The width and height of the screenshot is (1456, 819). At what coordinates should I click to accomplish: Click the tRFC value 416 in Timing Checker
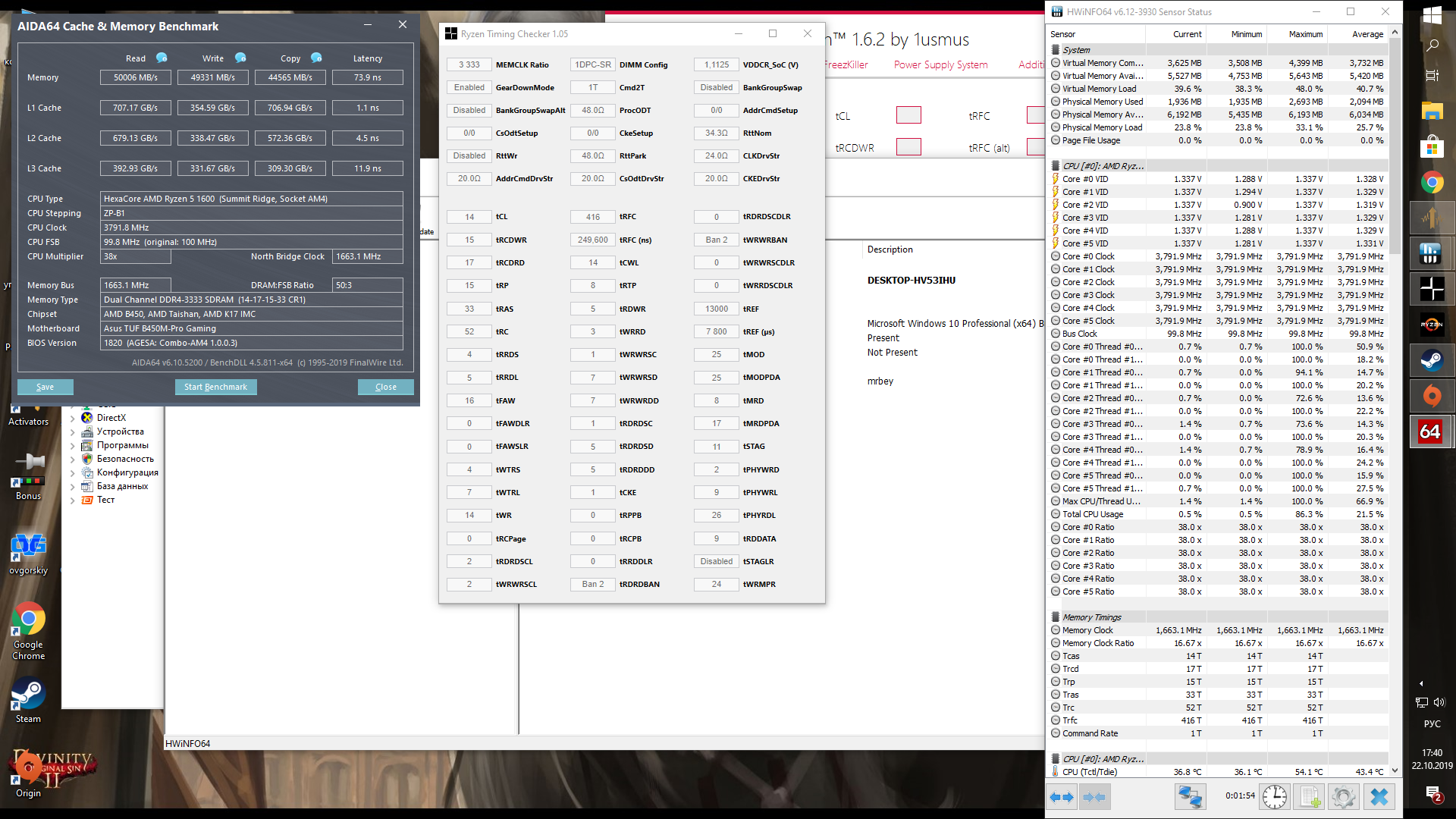pos(593,217)
